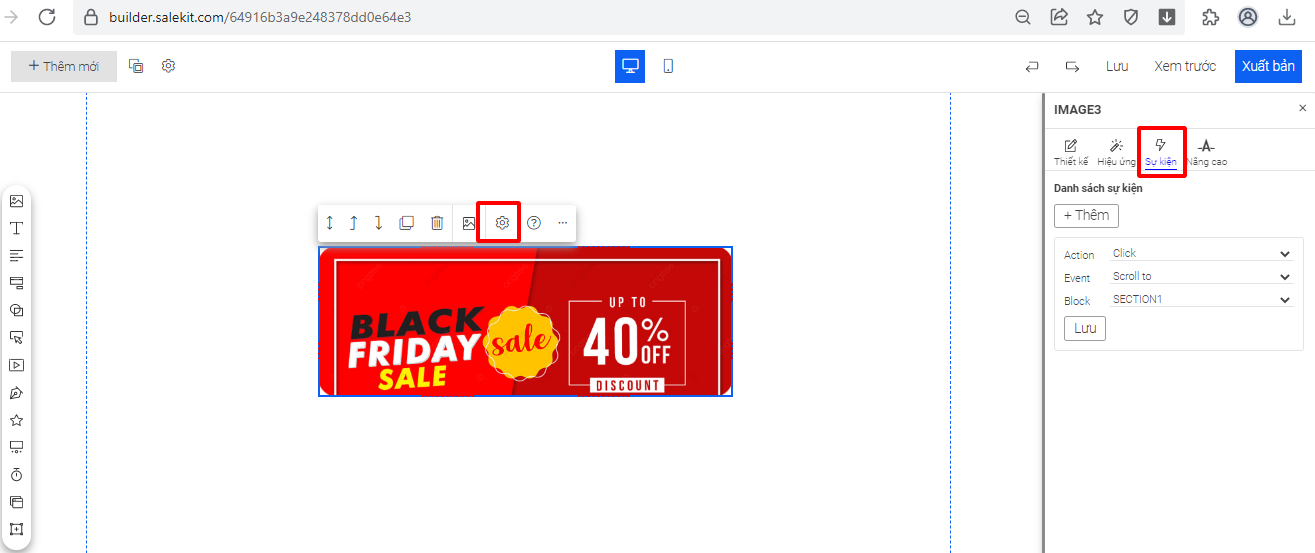
Task: Select the Black Friday banner image
Action: point(525,321)
